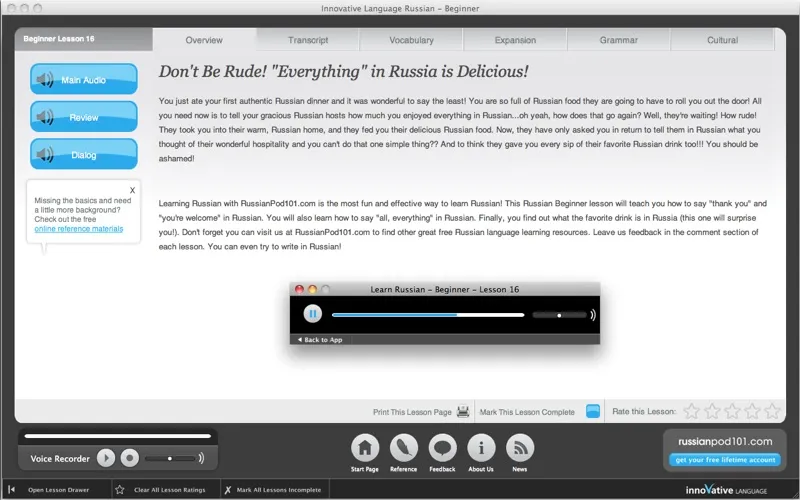
Task: Toggle Mark This Lesson Complete checkbox
Action: tap(593, 411)
